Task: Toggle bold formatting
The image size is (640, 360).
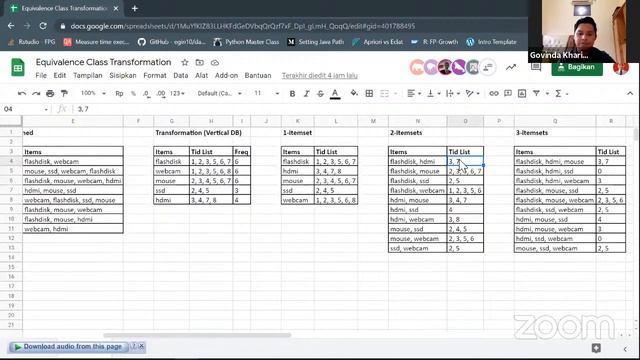Action: [292, 93]
